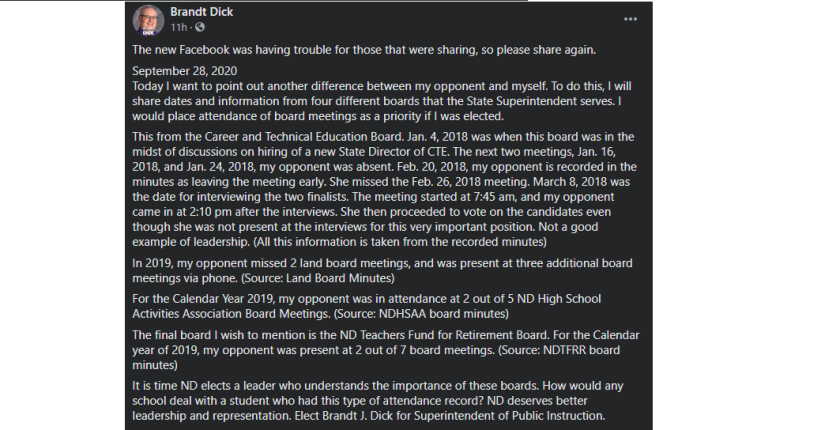The image size is (840, 430).
Task: Click the ND High School Activities Association paragraph
Action: (x=367, y=306)
